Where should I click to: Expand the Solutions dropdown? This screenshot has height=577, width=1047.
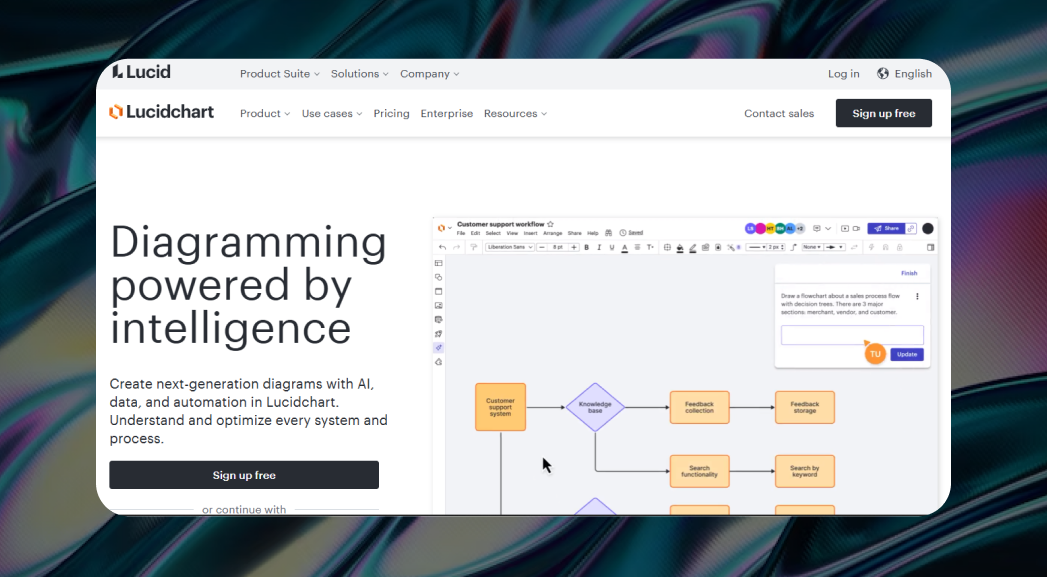point(359,73)
